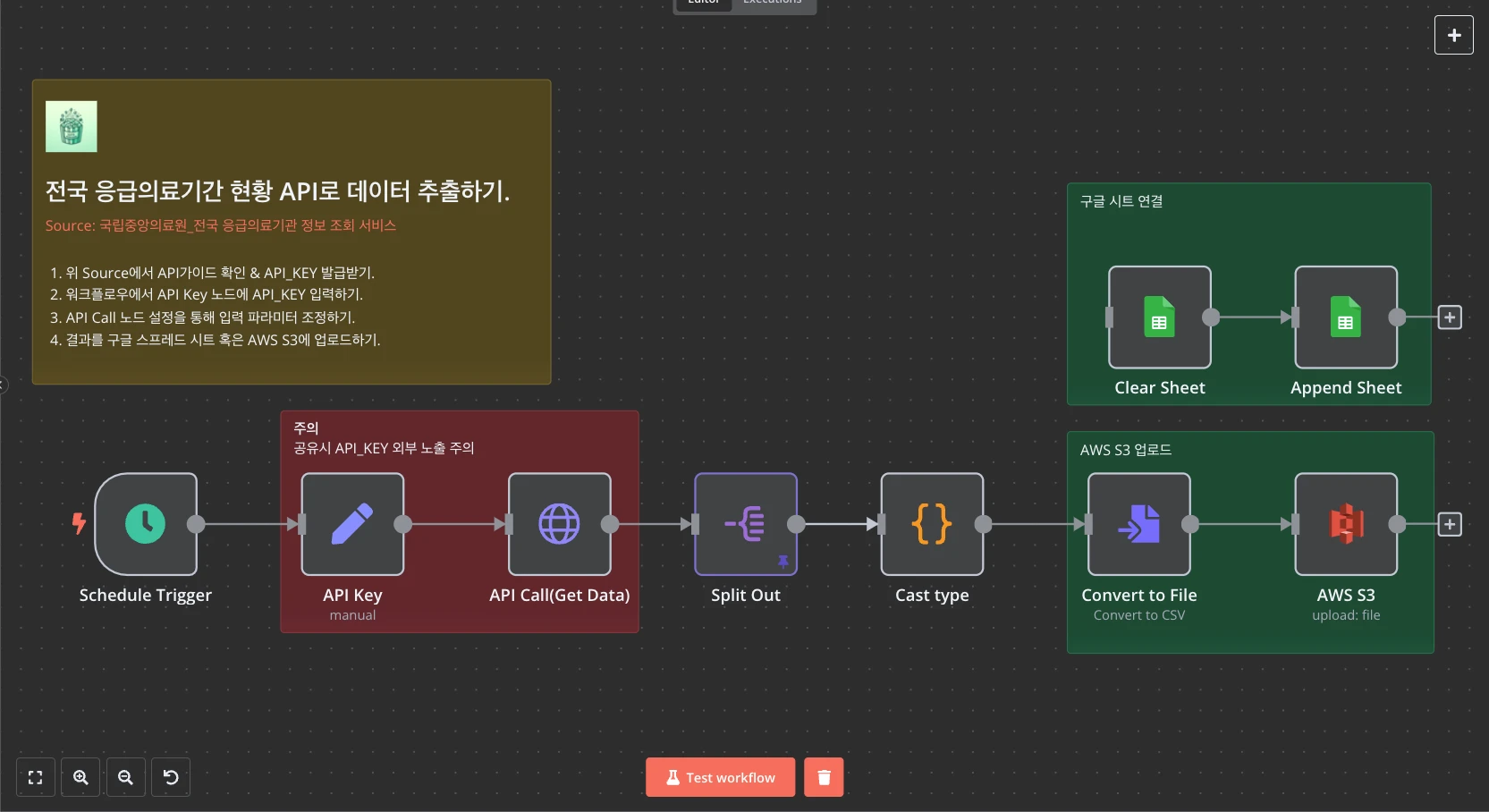Click the Schedule Trigger label

pos(146,596)
